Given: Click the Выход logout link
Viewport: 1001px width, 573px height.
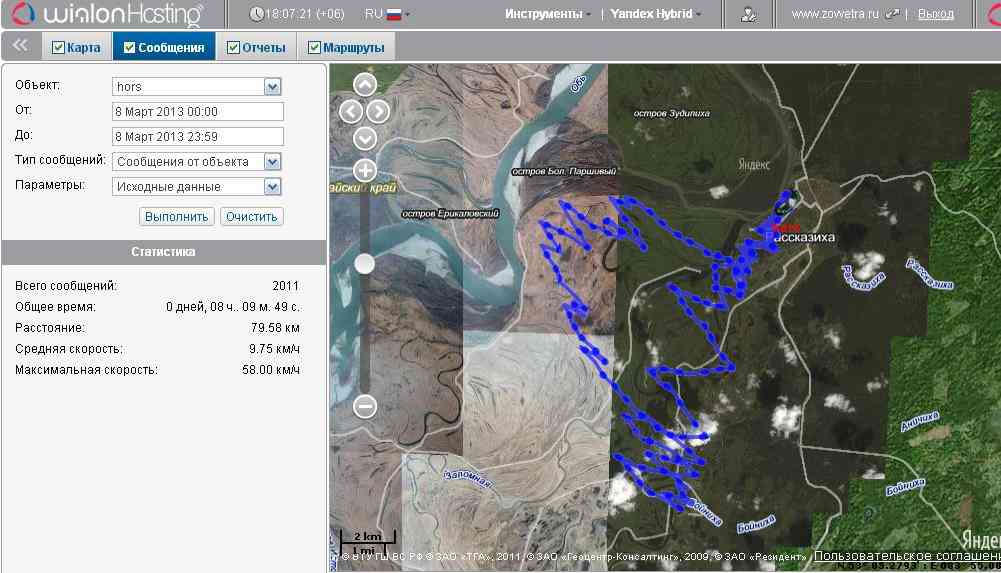Looking at the screenshot, I should click(x=935, y=15).
